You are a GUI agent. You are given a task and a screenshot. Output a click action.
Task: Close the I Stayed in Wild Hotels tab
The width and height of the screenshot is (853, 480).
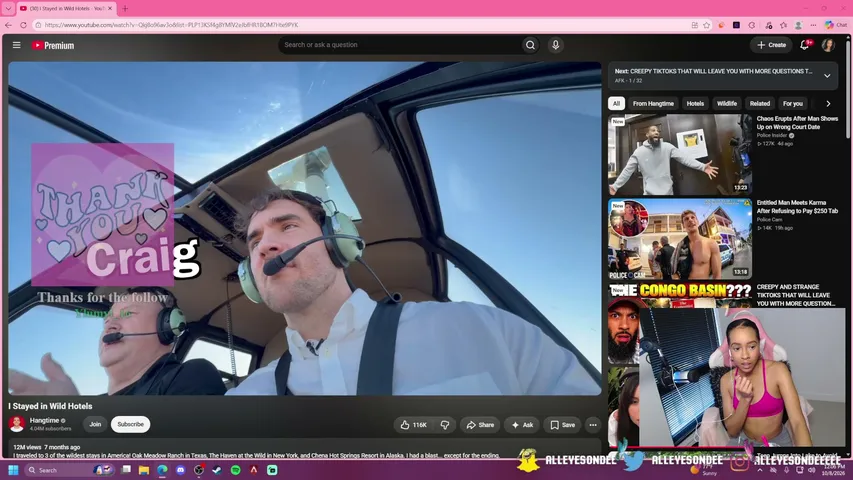tap(110, 9)
